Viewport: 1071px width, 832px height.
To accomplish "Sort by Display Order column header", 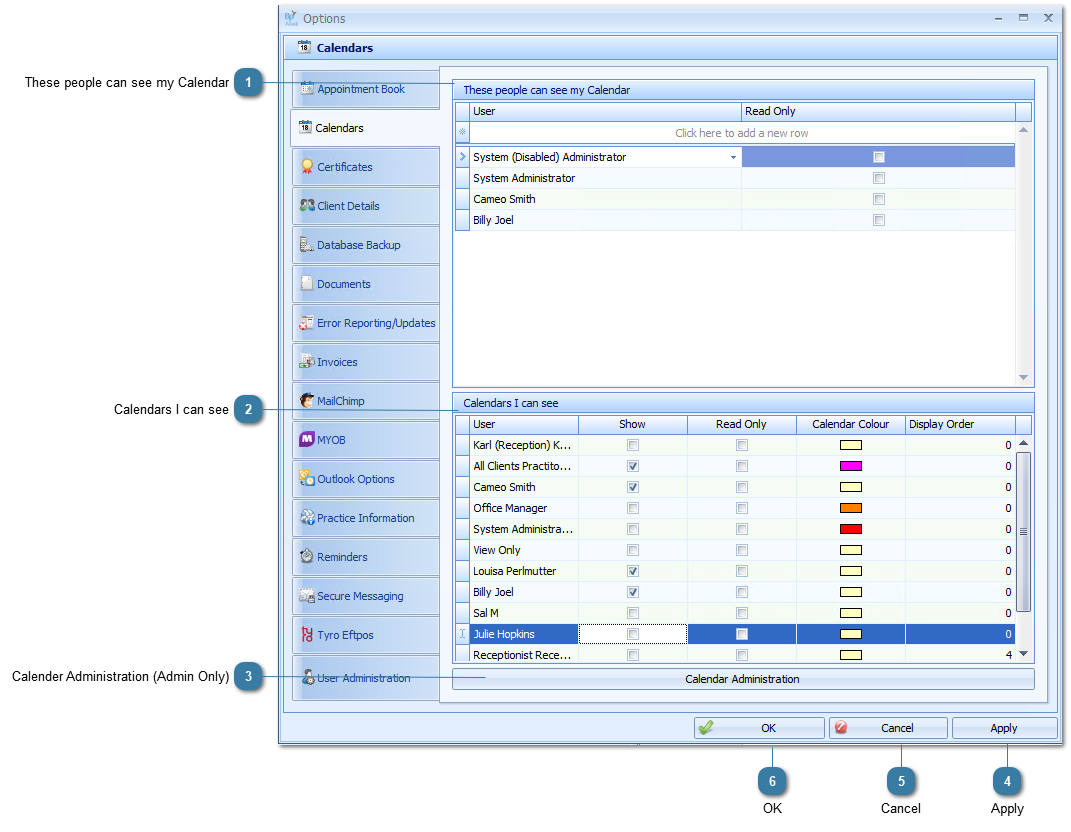I will point(960,424).
